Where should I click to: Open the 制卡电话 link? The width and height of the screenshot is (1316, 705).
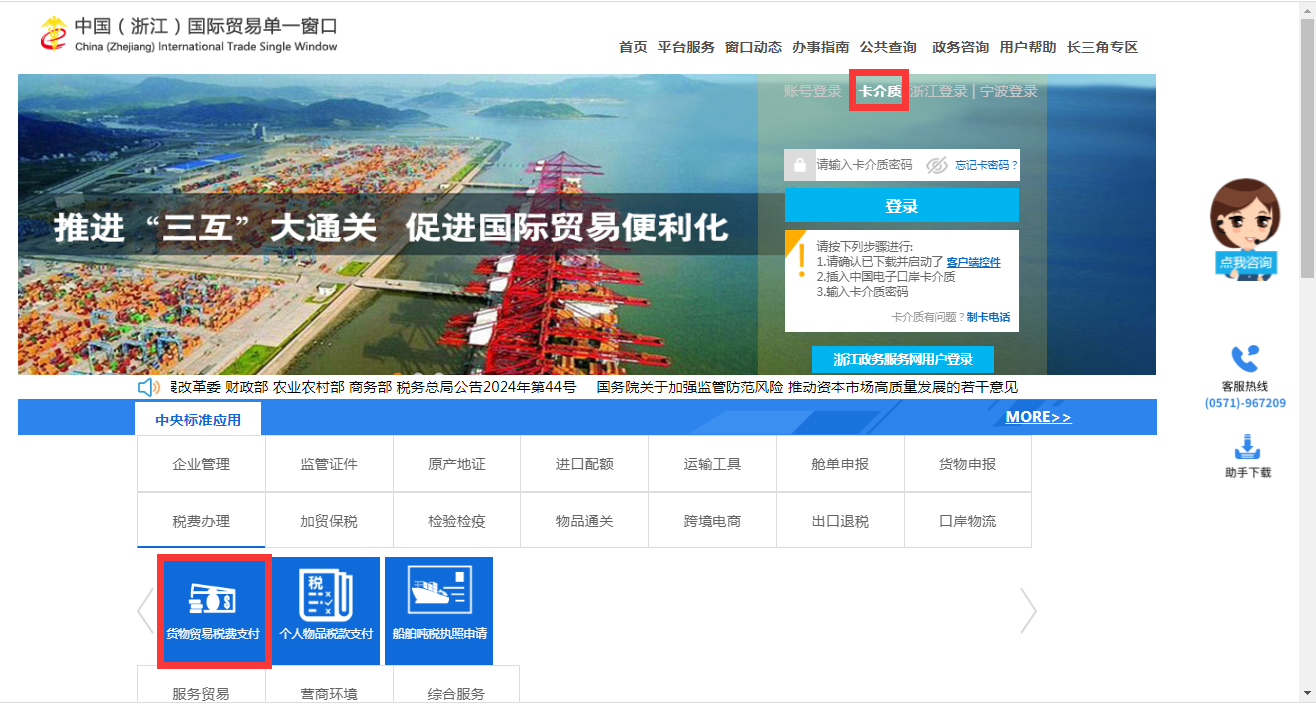(x=988, y=317)
